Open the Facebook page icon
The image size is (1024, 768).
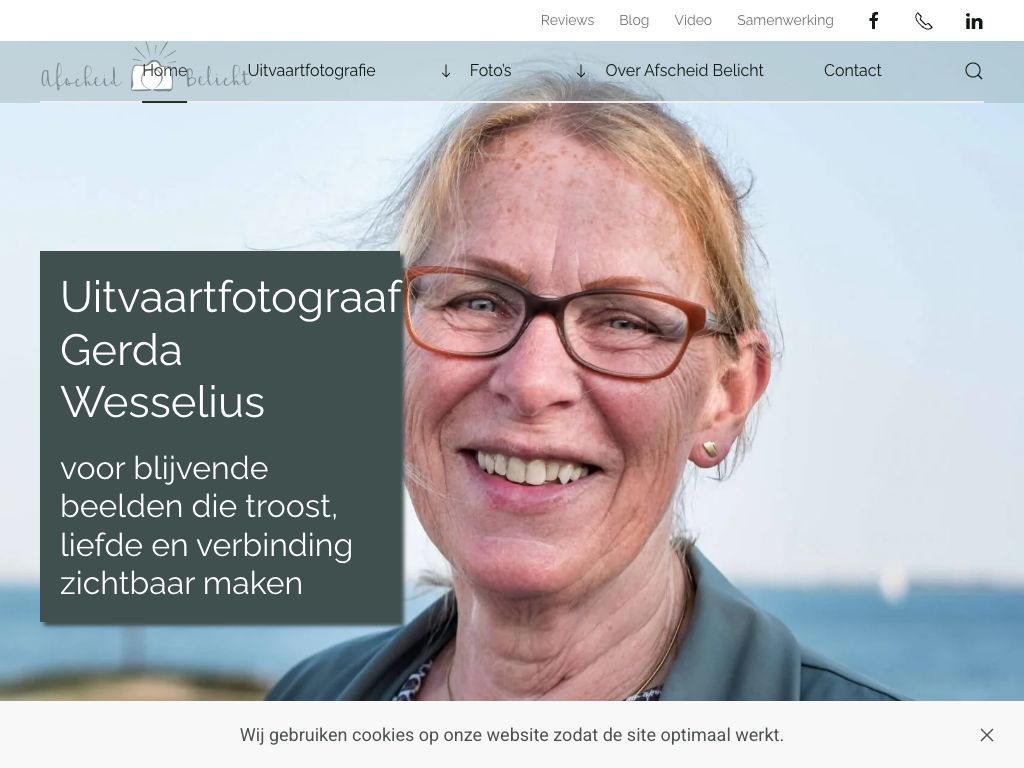(873, 21)
